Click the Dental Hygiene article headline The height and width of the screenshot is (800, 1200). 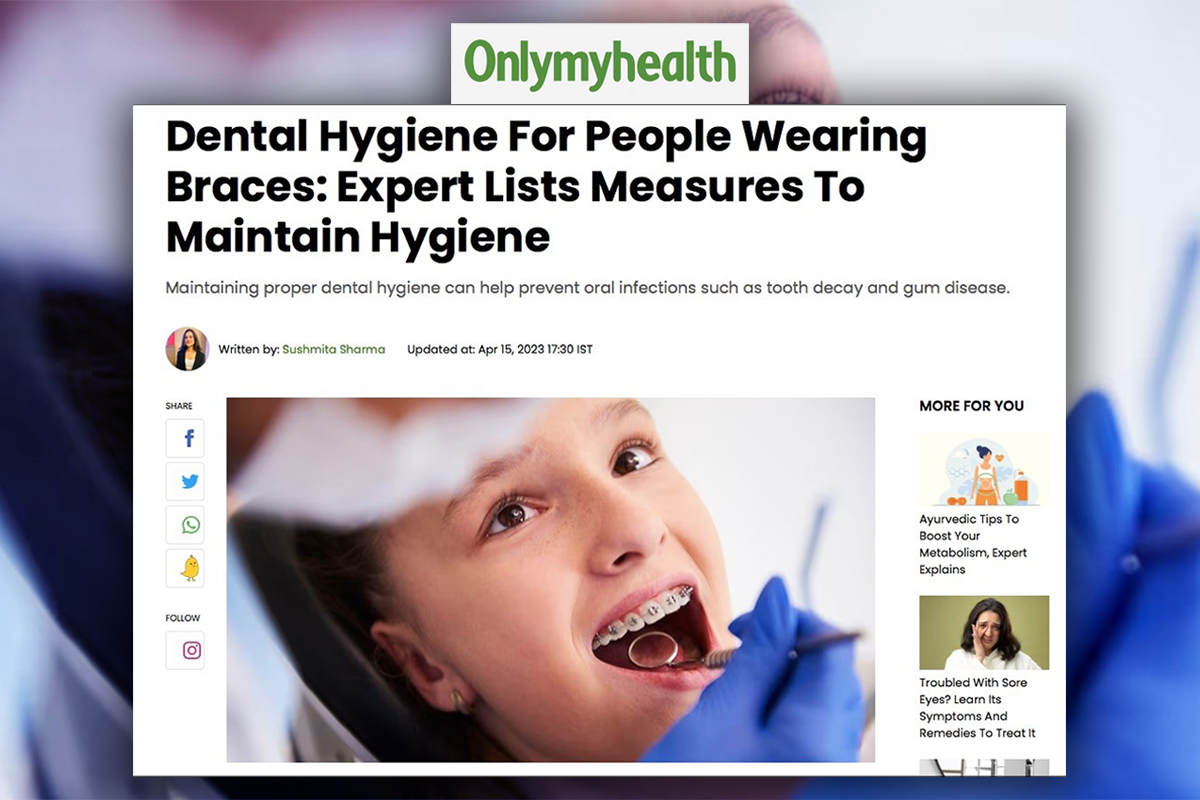click(546, 187)
